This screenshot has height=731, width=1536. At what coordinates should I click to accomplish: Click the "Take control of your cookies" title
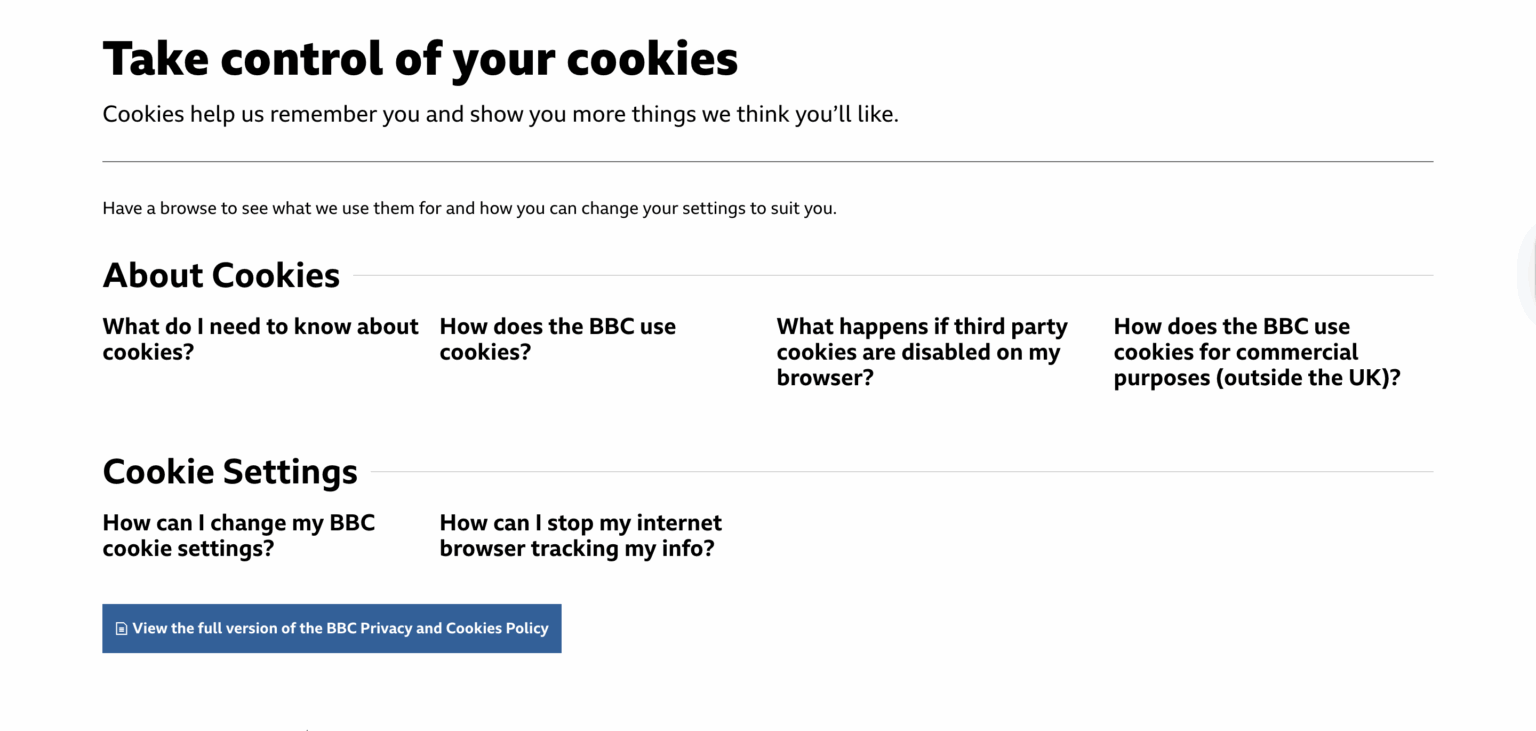coord(420,58)
